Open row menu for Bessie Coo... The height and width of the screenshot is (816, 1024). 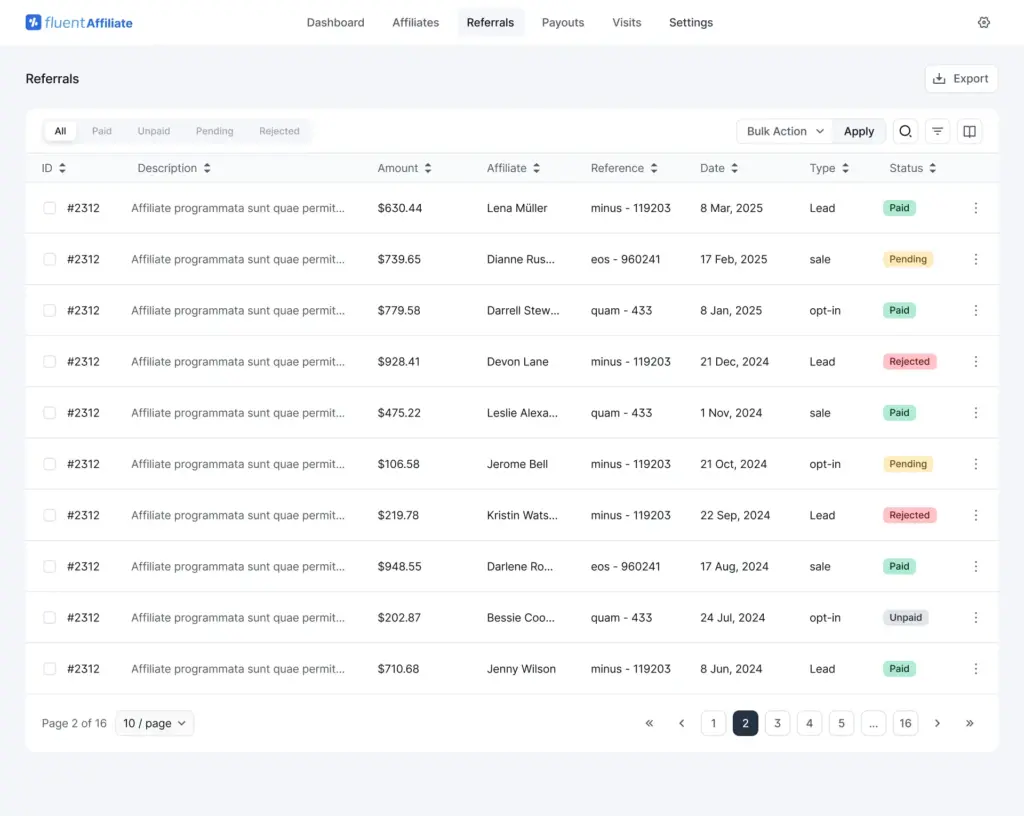tap(976, 618)
